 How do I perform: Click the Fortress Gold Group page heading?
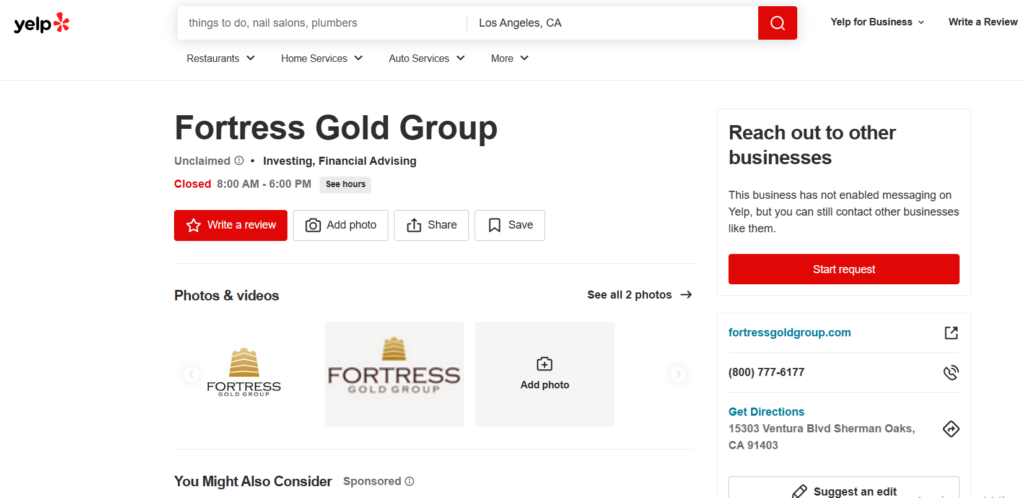click(x=336, y=129)
